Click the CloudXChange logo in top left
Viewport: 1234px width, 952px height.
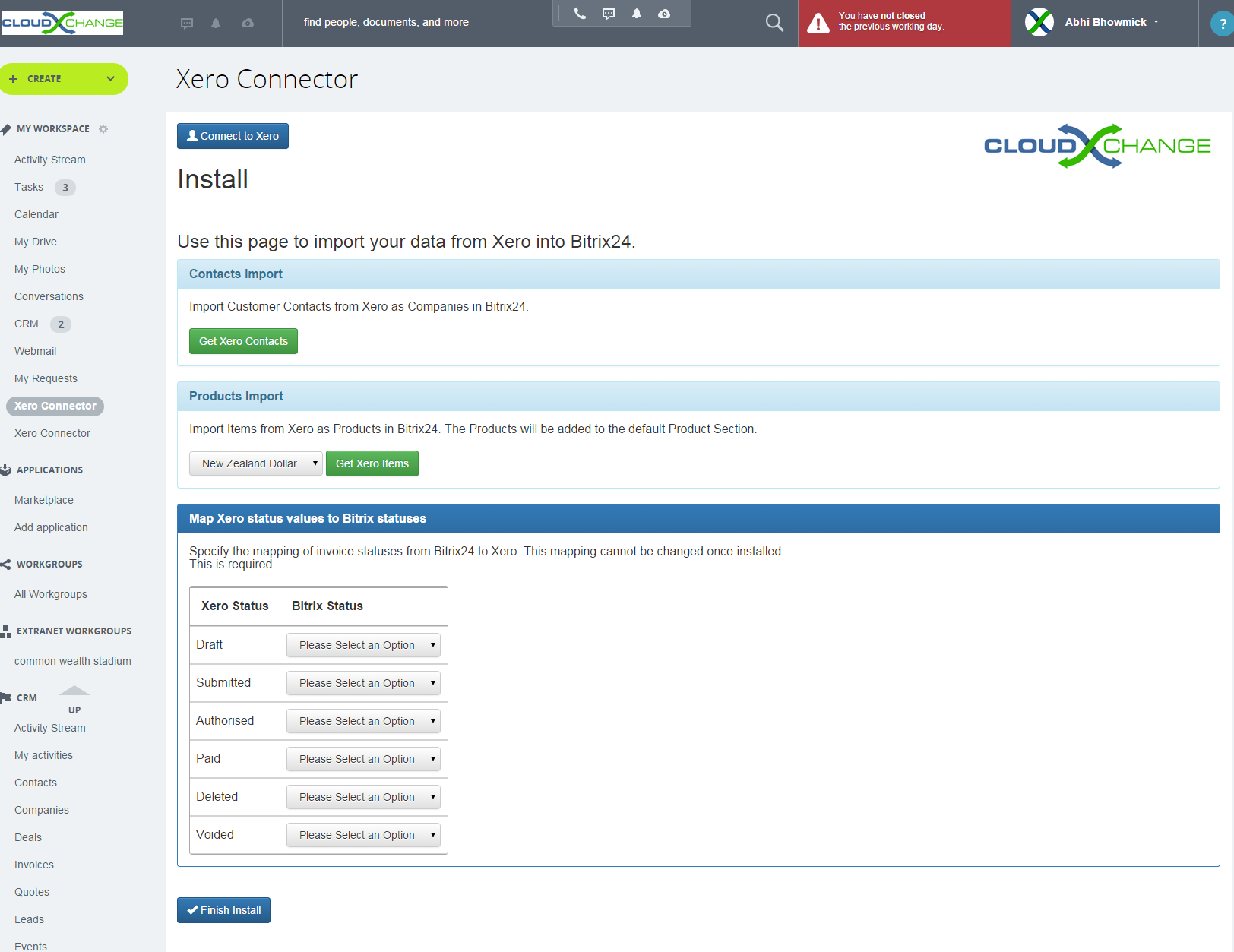coord(62,22)
